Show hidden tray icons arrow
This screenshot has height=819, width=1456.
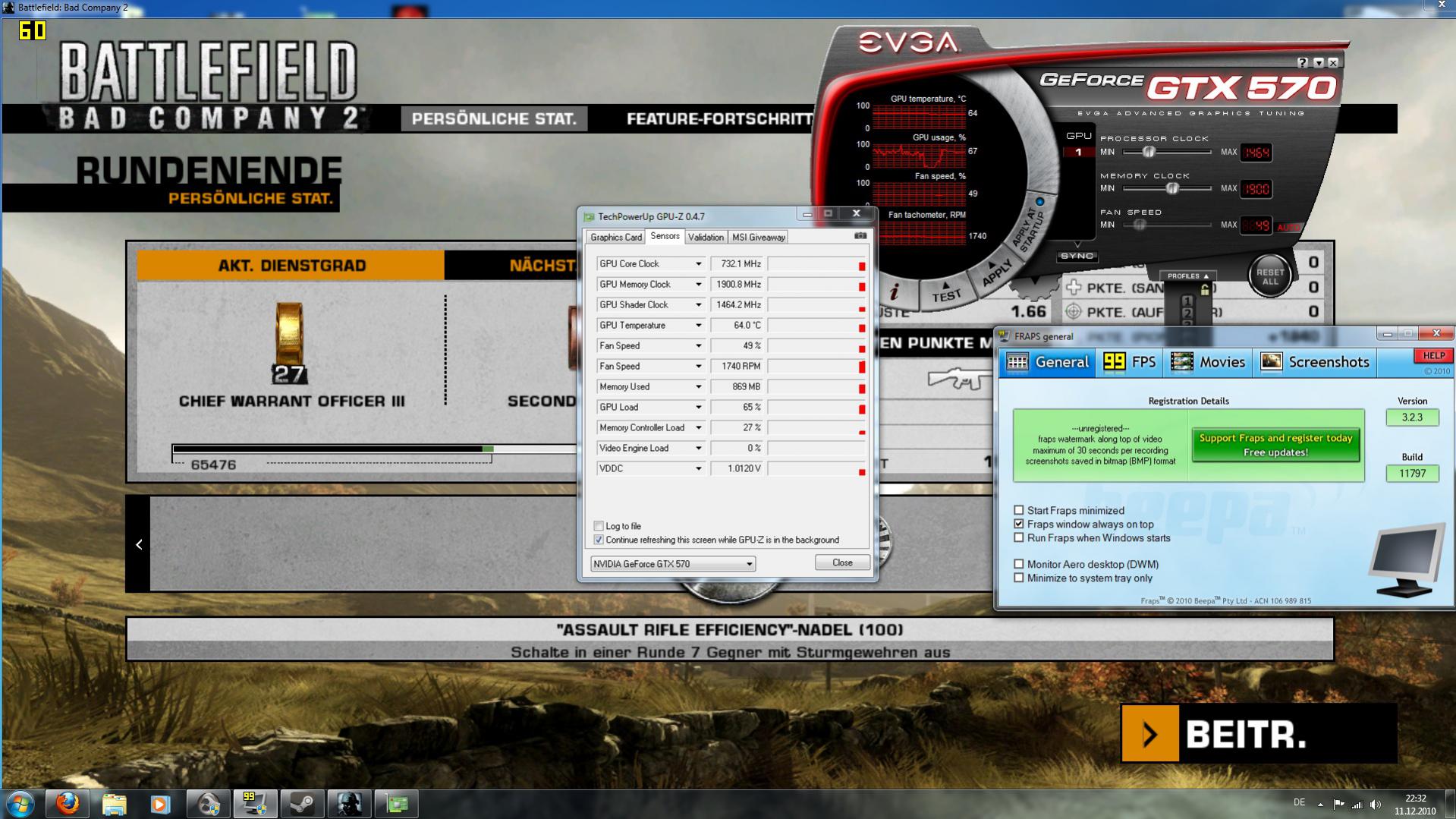pyautogui.click(x=1320, y=804)
